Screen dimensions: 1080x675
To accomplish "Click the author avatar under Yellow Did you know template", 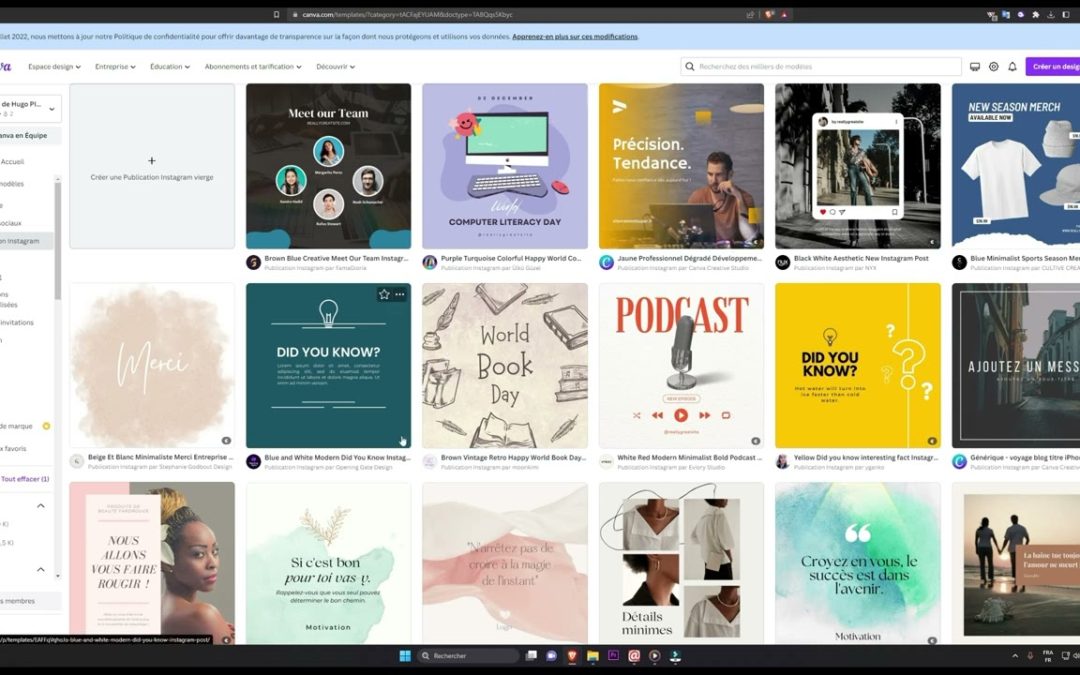I will coord(782,461).
